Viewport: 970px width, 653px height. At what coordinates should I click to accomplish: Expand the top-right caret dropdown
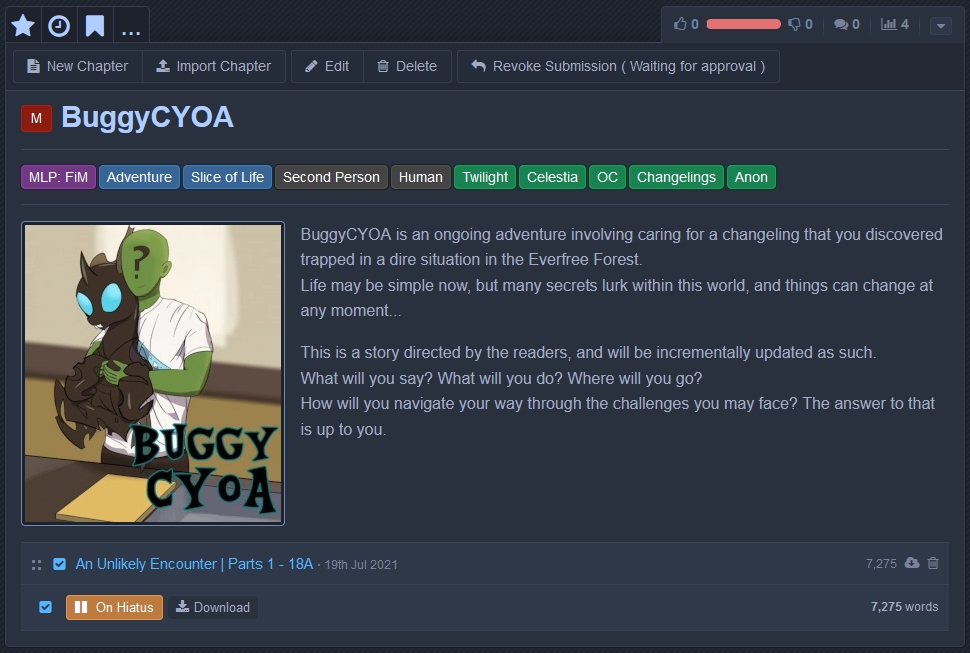pos(940,26)
